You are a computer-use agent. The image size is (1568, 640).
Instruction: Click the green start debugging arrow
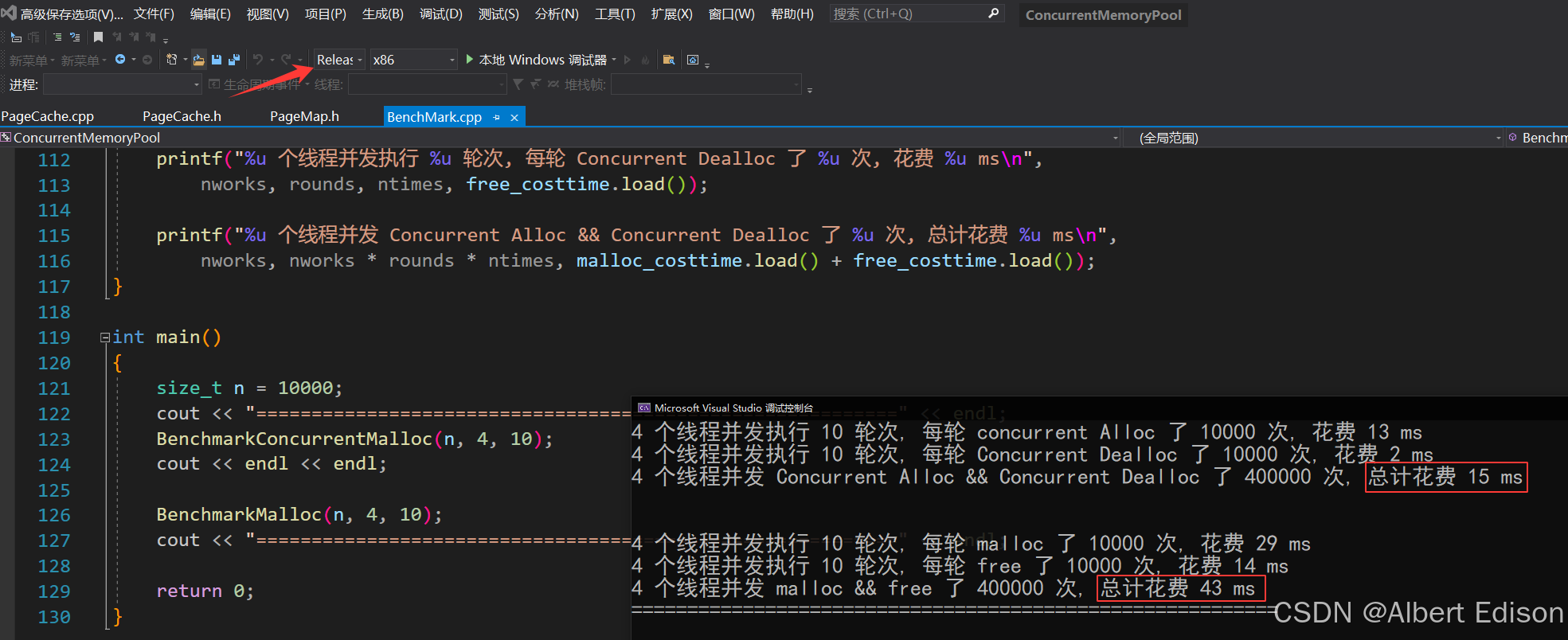[470, 59]
